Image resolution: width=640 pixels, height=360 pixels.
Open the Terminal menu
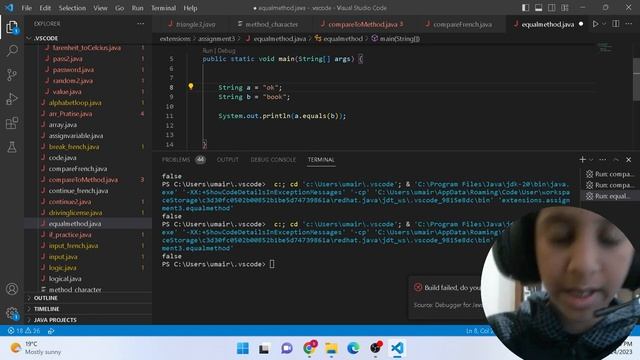(x=163, y=8)
